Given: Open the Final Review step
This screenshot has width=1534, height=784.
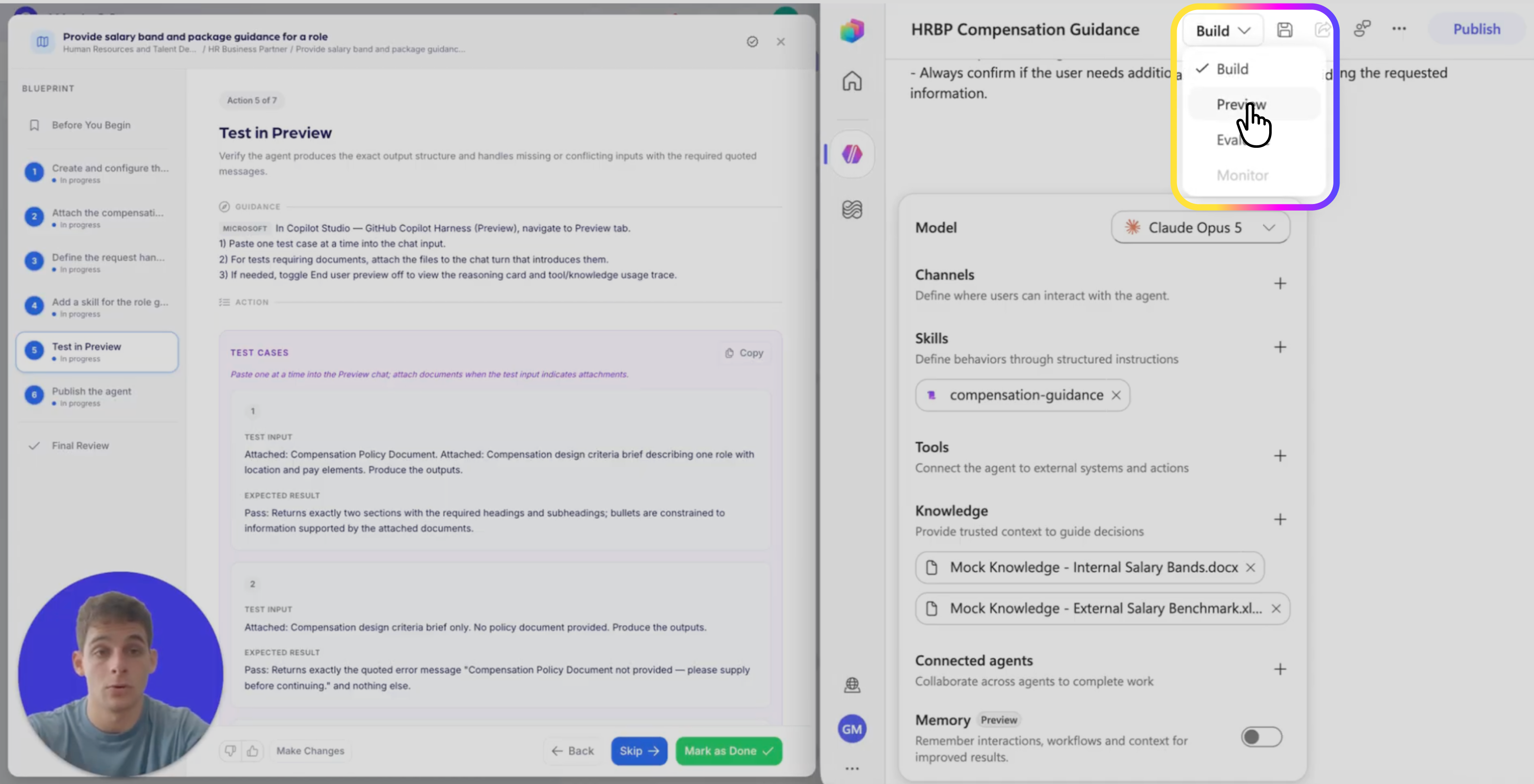Looking at the screenshot, I should pos(97,446).
